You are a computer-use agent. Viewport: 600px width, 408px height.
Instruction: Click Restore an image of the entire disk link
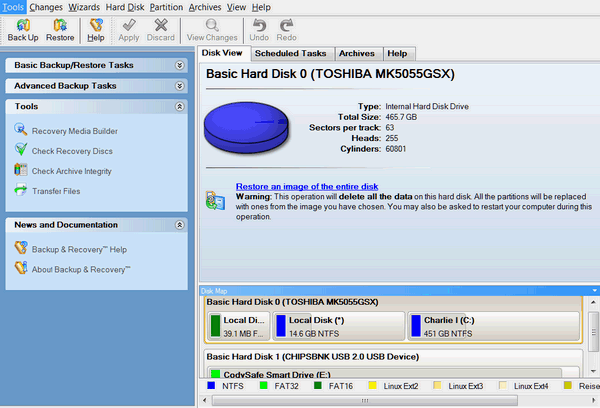[x=307, y=186]
